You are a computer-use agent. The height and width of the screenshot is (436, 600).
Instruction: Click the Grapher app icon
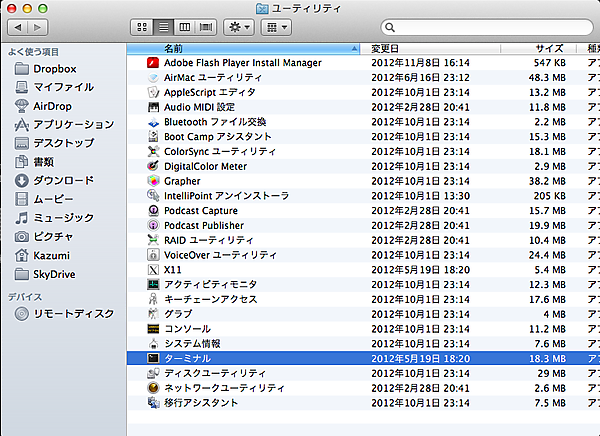153,181
